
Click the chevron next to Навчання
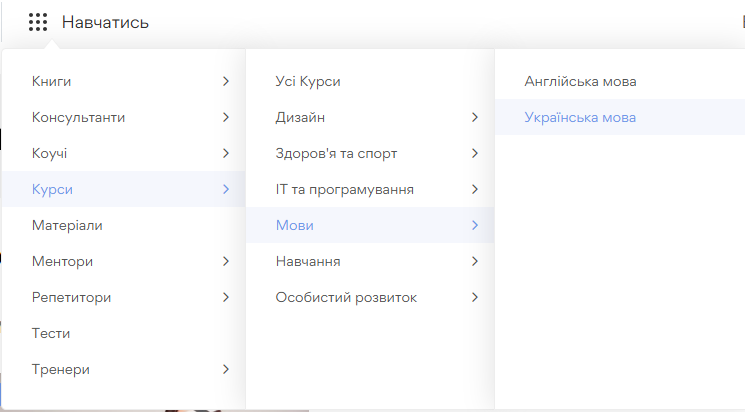pyautogui.click(x=474, y=261)
